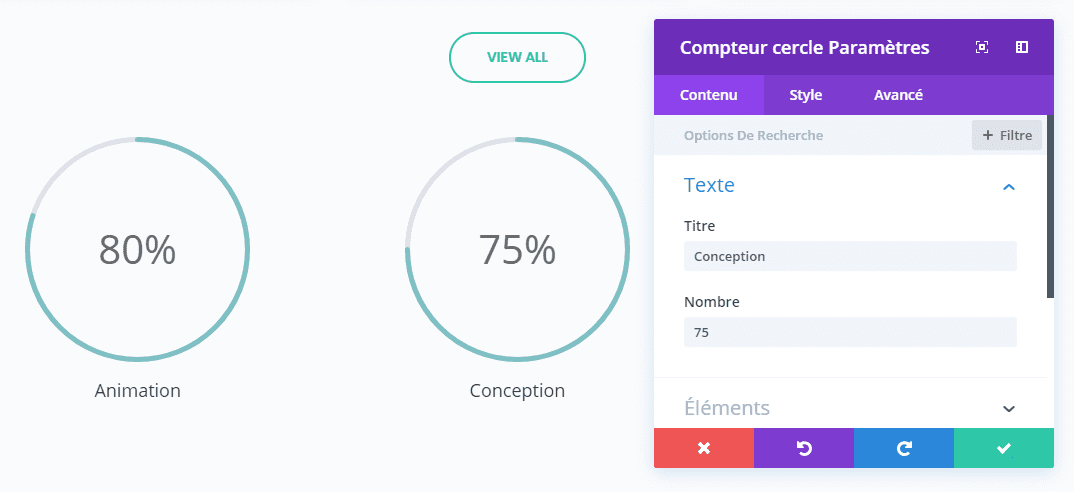The image size is (1074, 492).
Task: Click the VIEW ALL button
Action: pyautogui.click(x=517, y=57)
